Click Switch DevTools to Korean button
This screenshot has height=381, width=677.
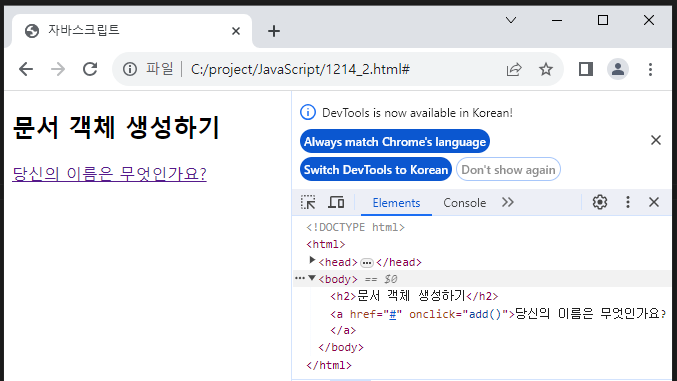tap(376, 170)
